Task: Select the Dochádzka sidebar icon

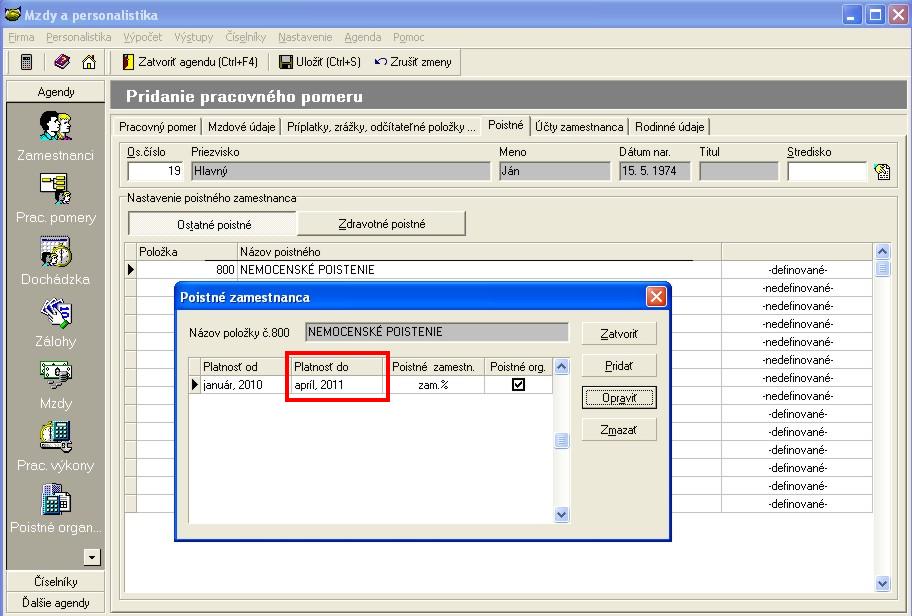Action: (x=55, y=251)
